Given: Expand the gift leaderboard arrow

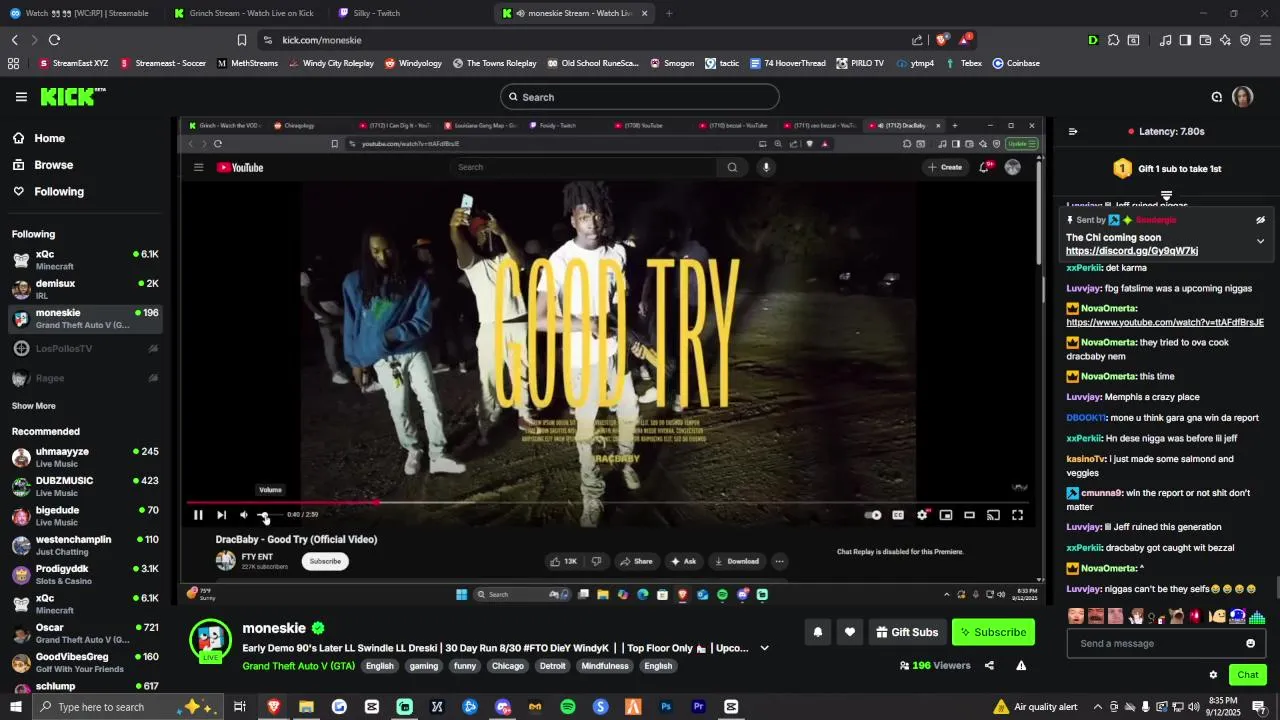Looking at the screenshot, I should click(1166, 195).
